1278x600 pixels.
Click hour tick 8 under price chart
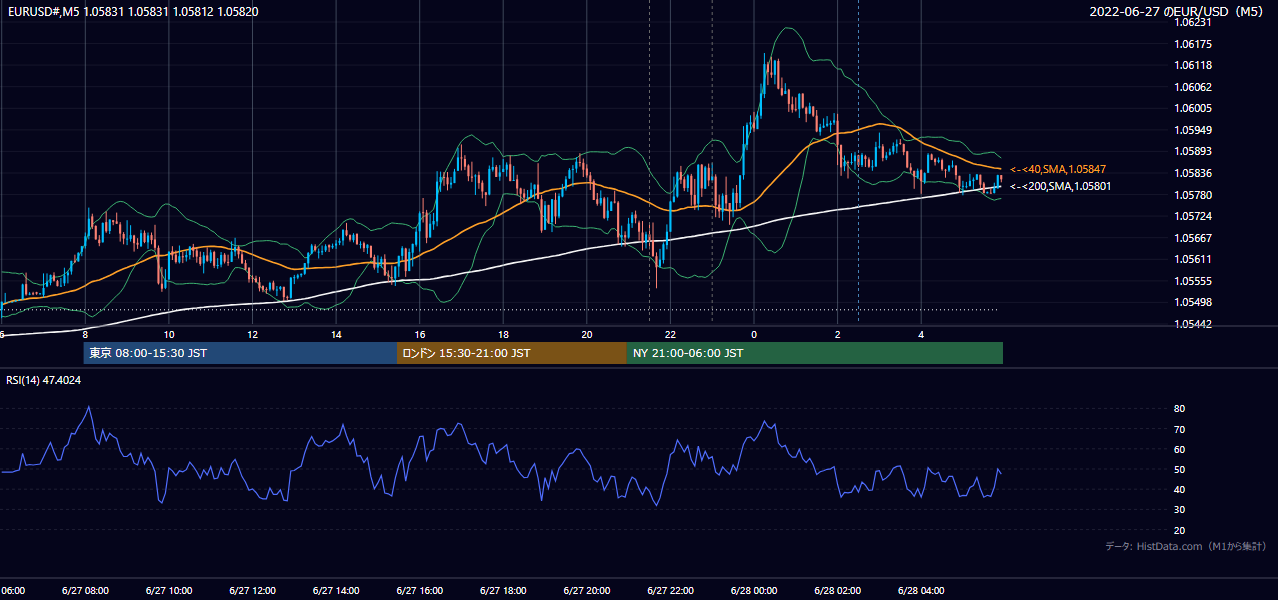[86, 334]
